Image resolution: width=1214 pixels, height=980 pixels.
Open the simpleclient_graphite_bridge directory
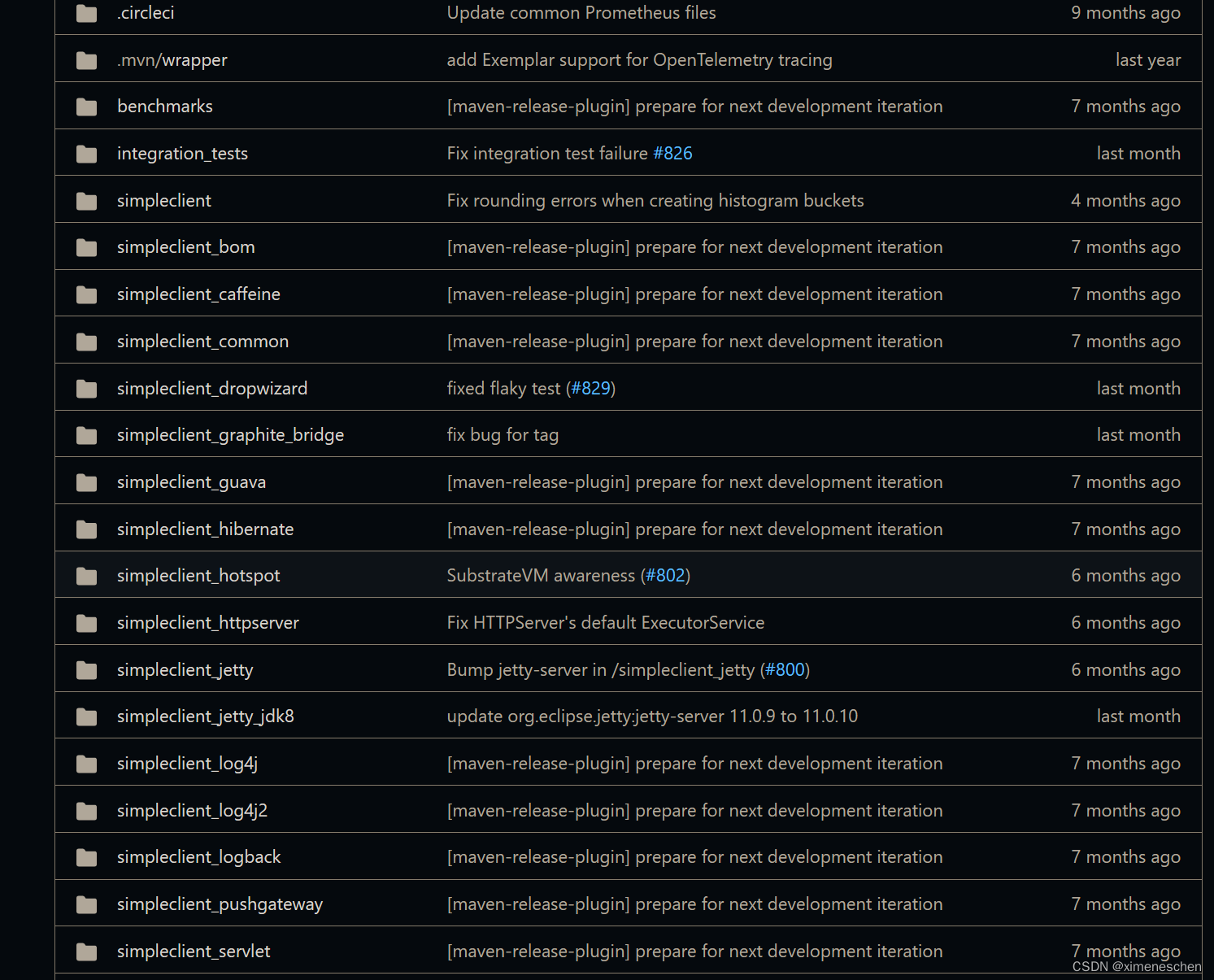pos(230,435)
